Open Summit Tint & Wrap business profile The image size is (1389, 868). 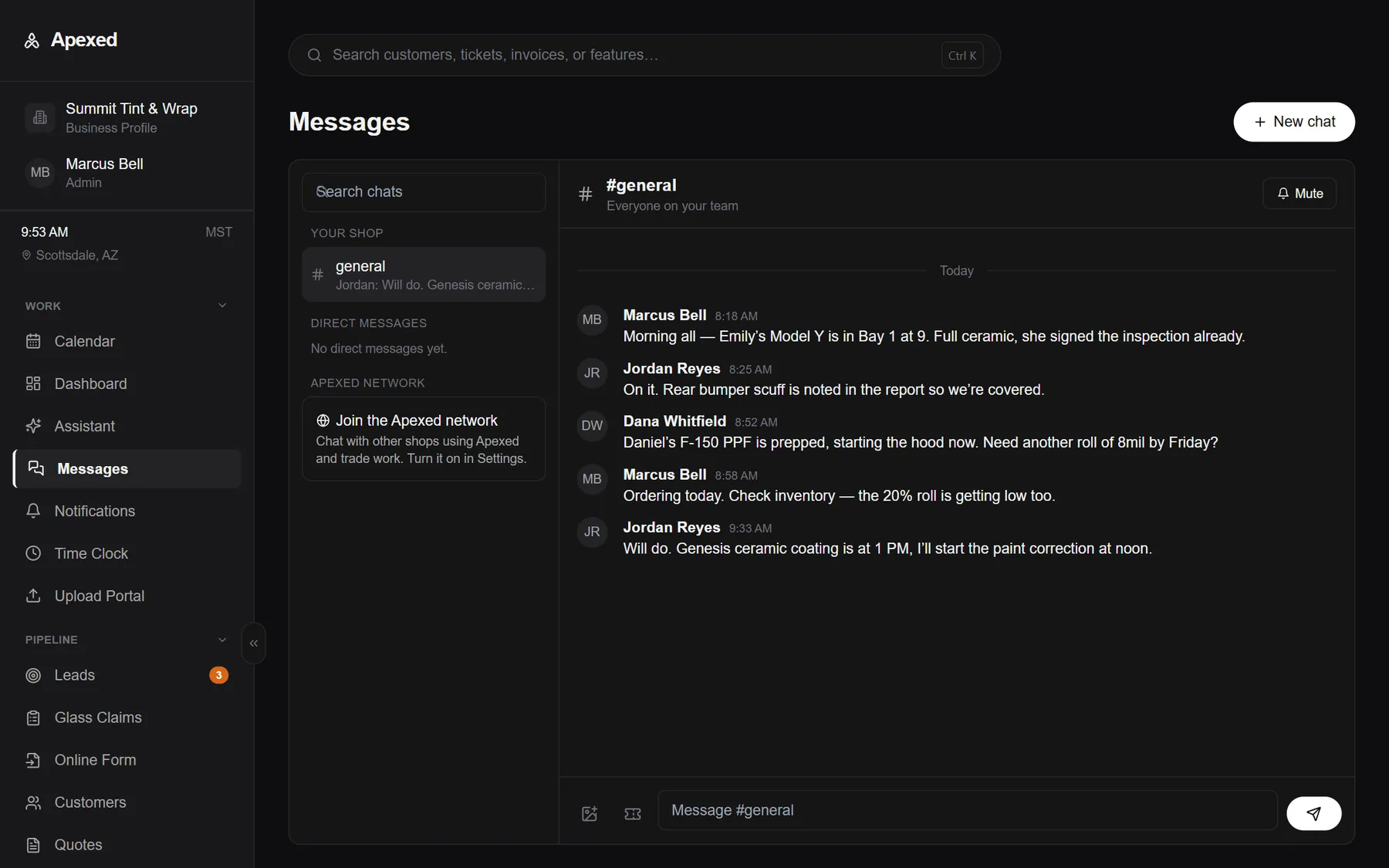pyautogui.click(x=127, y=117)
